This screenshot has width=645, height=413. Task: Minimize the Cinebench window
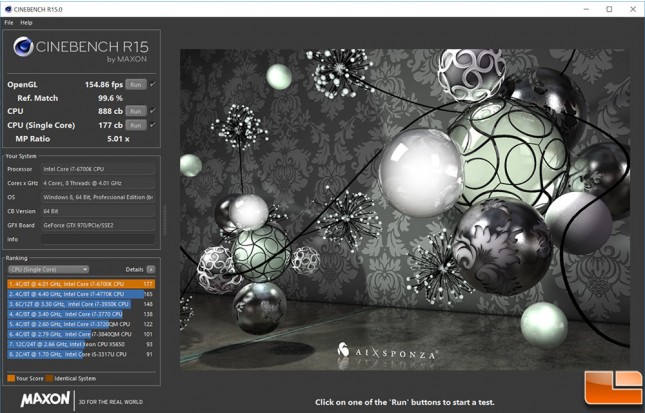pyautogui.click(x=586, y=9)
